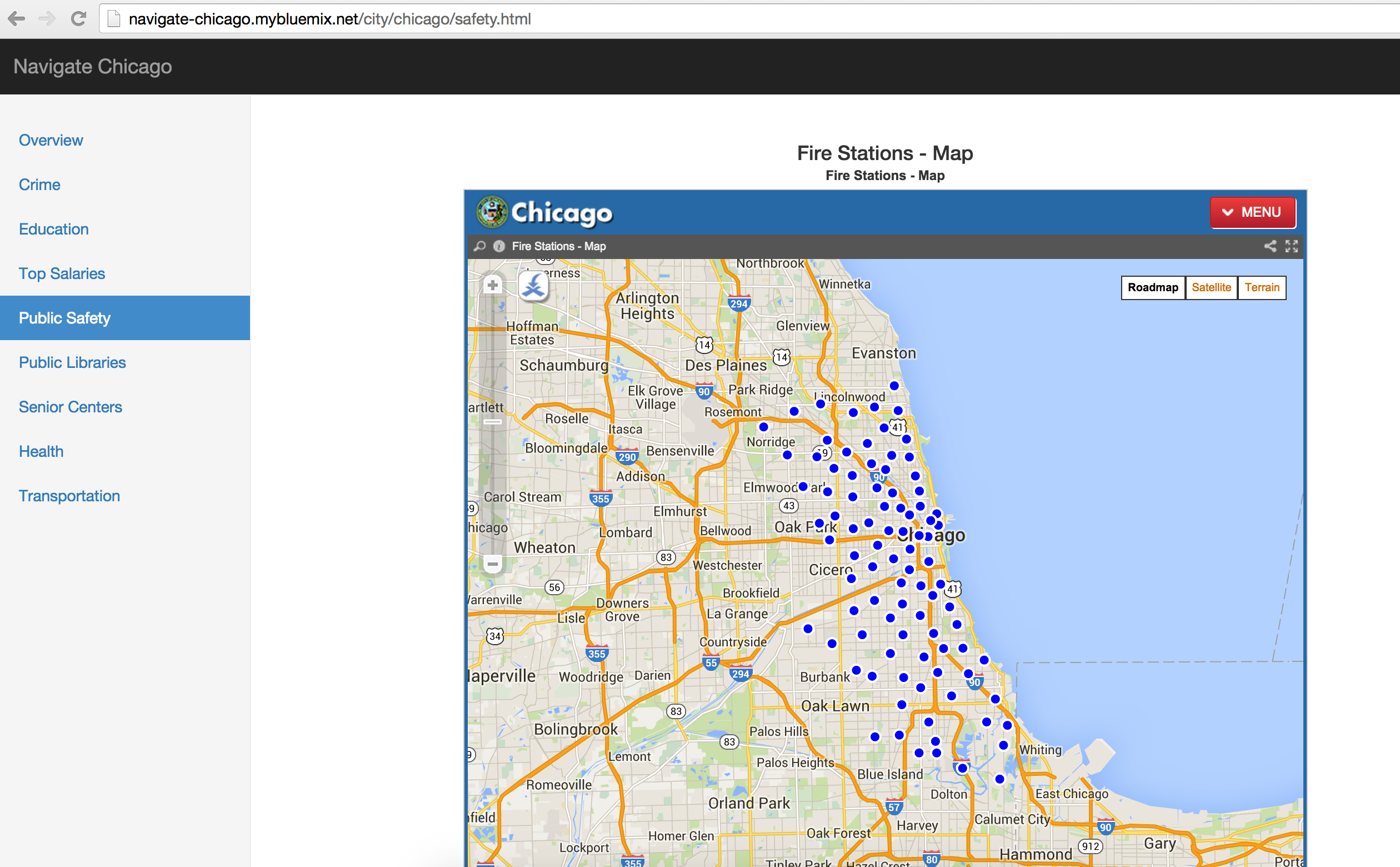Click the browser address bar URL
The image size is (1400, 867).
[x=329, y=19]
